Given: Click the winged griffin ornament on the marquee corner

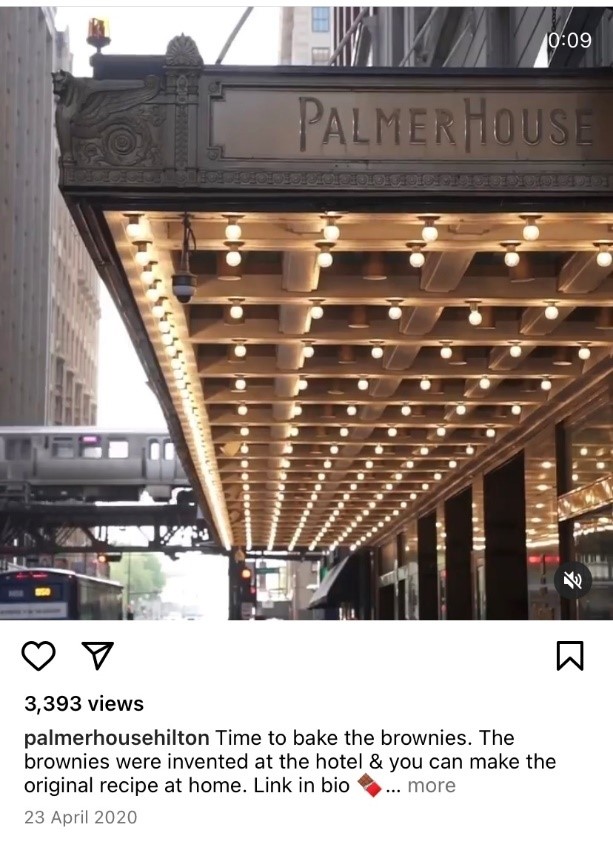Looking at the screenshot, I should pyautogui.click(x=108, y=117).
